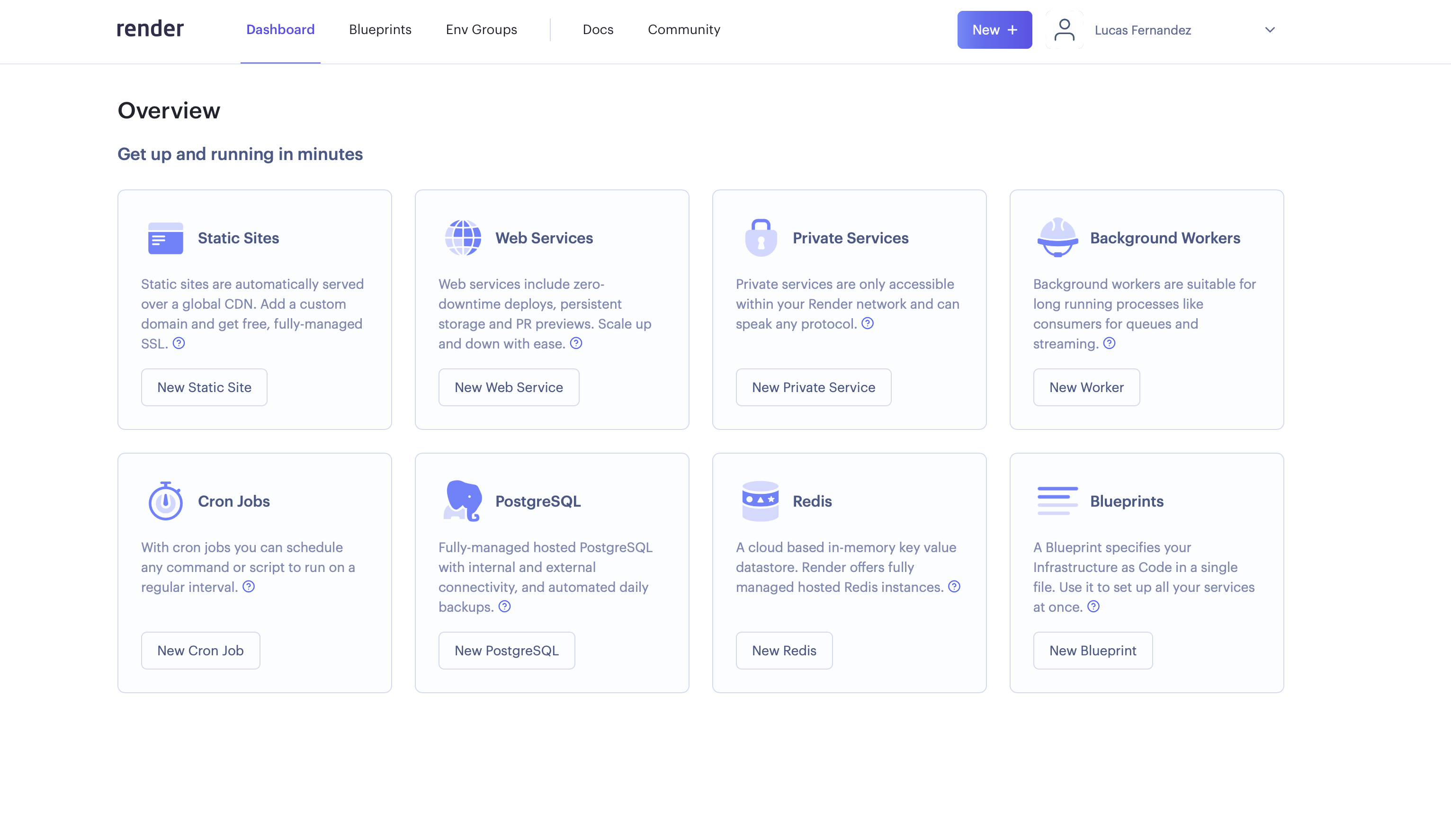
Task: Click the Cron Jobs stopwatch icon
Action: [x=165, y=501]
